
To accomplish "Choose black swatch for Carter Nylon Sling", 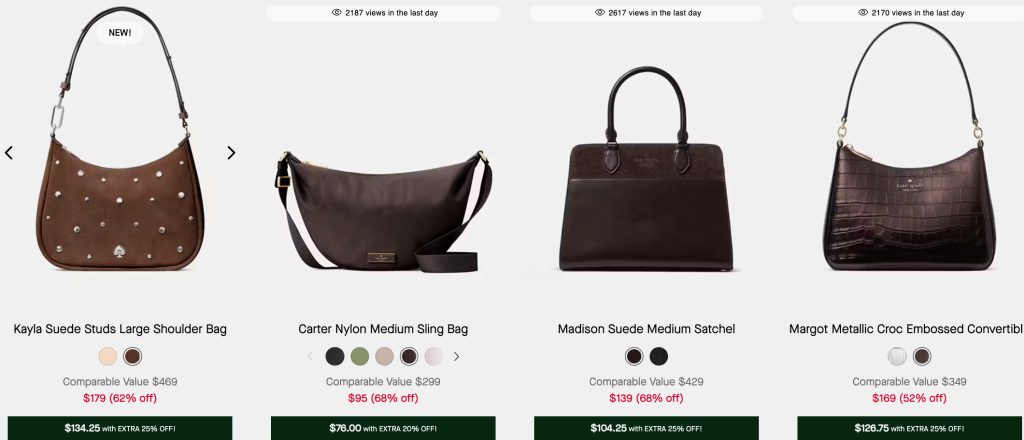I will pos(335,356).
